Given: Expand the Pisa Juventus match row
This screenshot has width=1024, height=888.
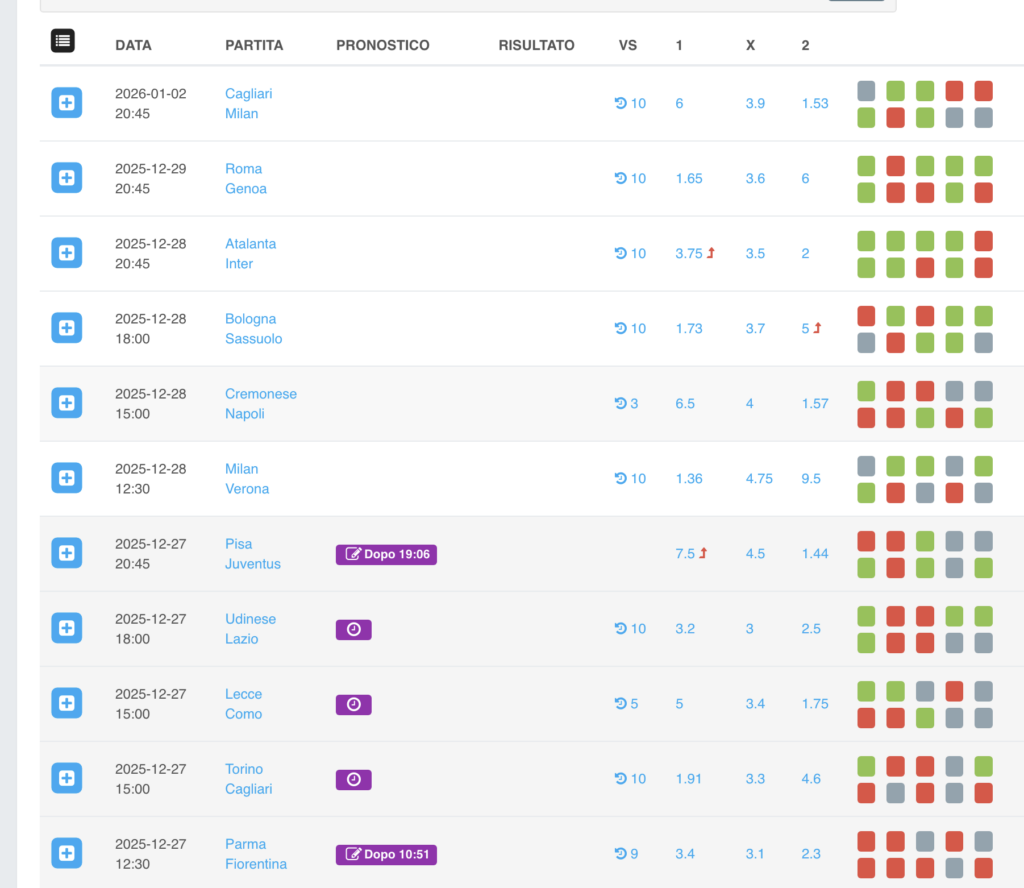Looking at the screenshot, I should (66, 553).
